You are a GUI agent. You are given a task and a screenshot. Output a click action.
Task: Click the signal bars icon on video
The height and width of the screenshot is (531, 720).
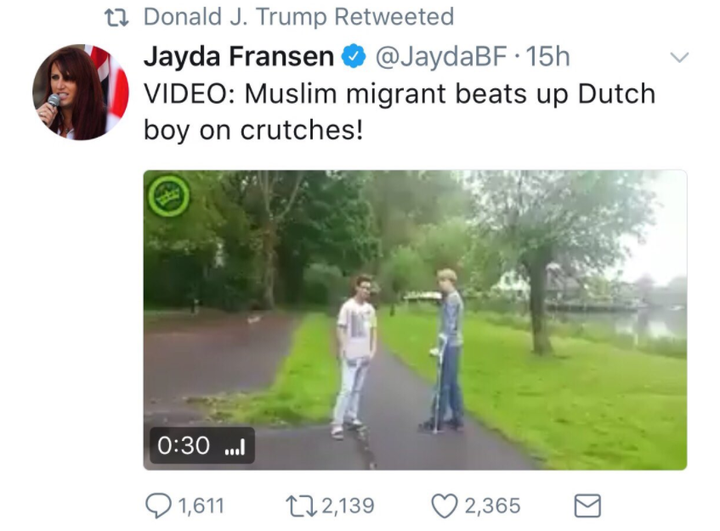(x=235, y=446)
